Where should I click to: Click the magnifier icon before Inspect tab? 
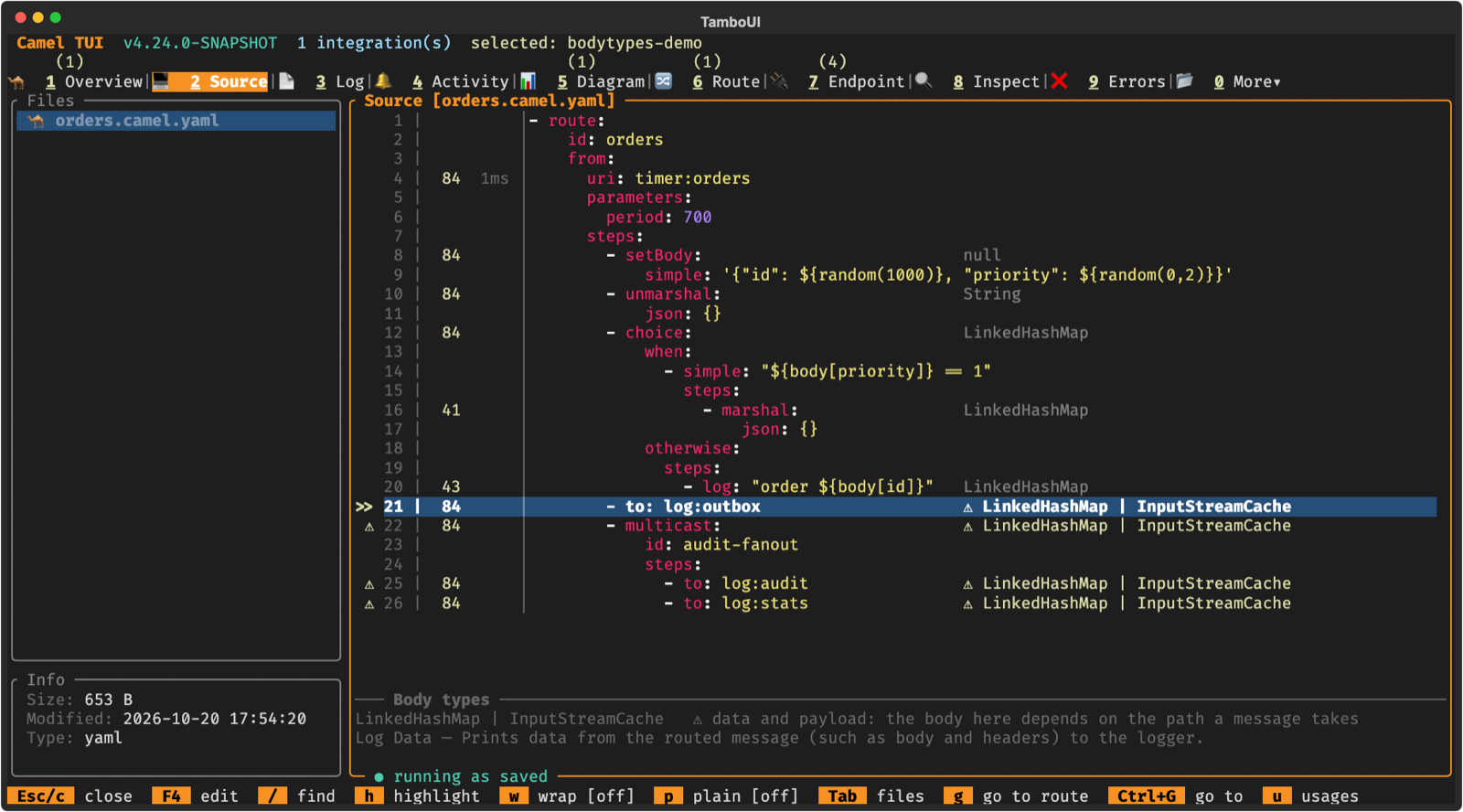[924, 81]
